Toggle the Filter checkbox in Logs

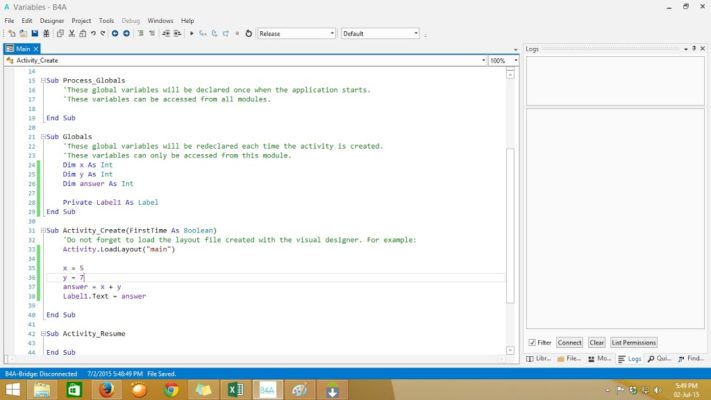tap(532, 342)
